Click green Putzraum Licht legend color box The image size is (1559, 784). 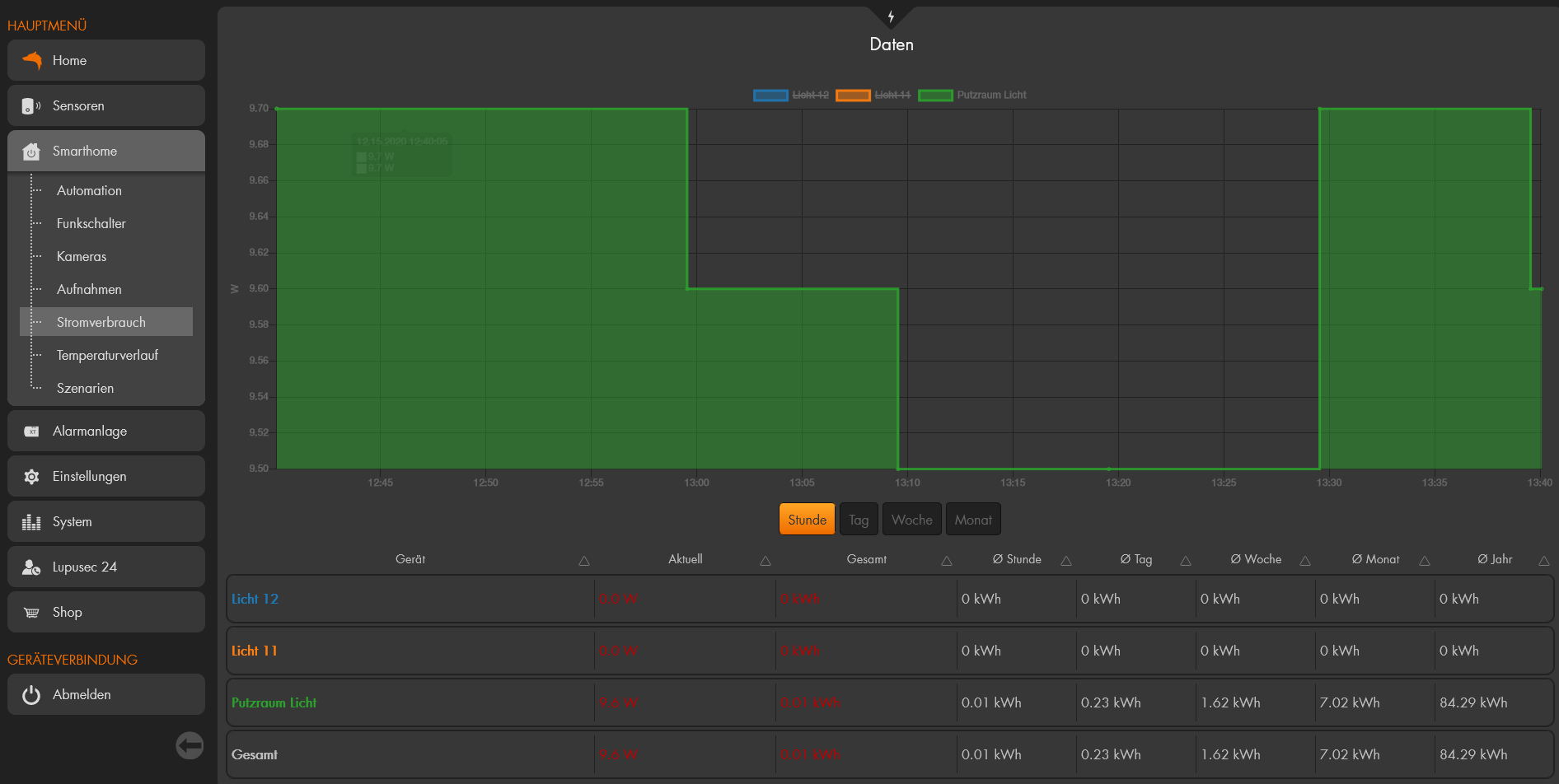click(x=935, y=96)
